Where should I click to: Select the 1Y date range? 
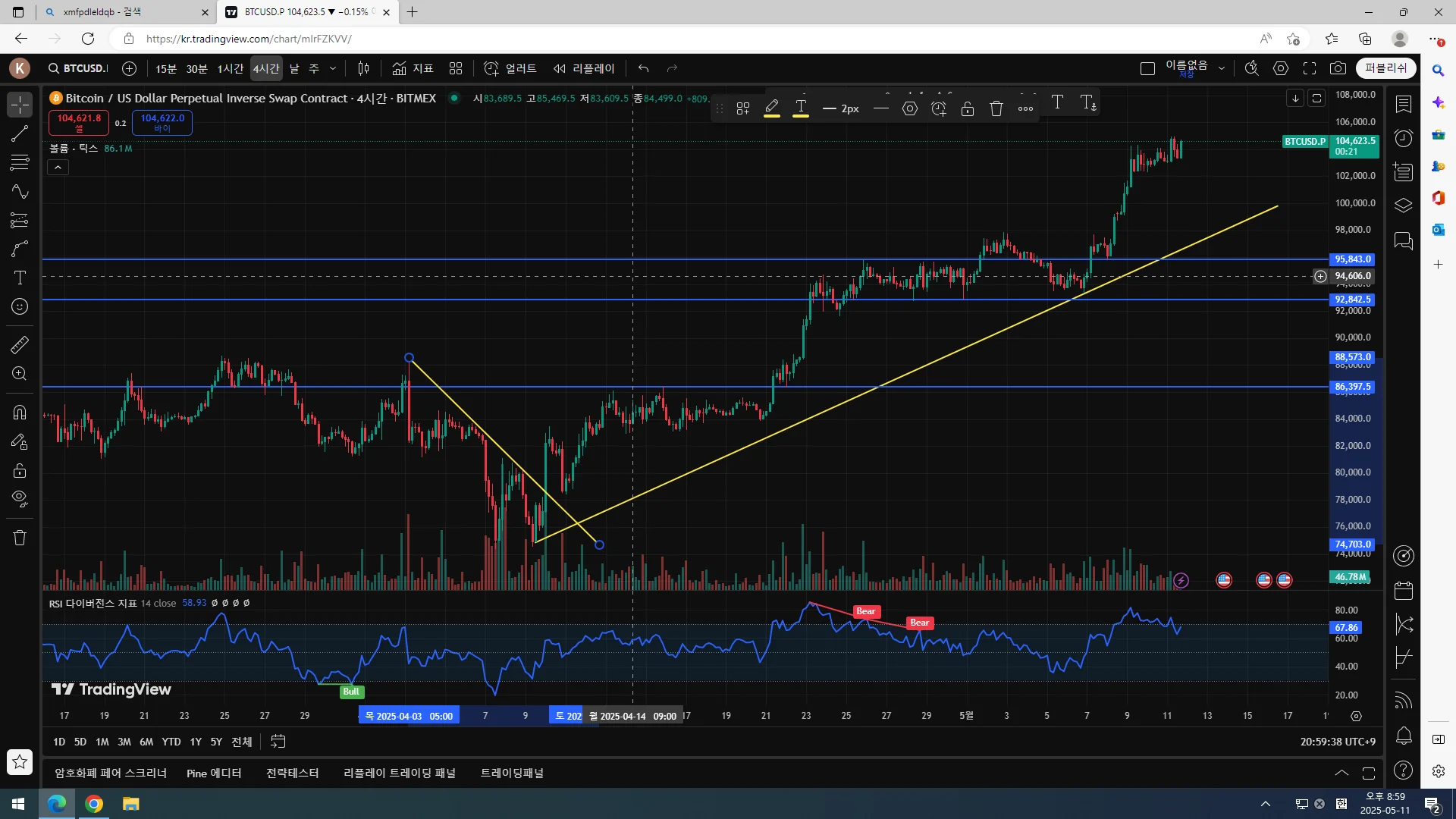196,742
